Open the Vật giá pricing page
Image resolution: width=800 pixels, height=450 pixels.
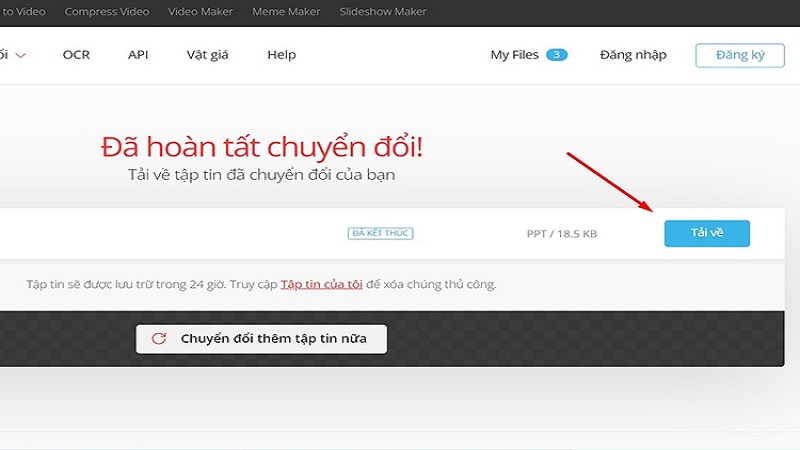208,55
